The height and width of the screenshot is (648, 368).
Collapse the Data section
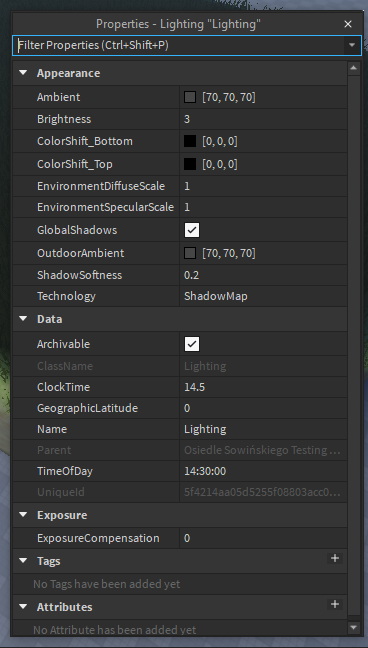[24, 319]
